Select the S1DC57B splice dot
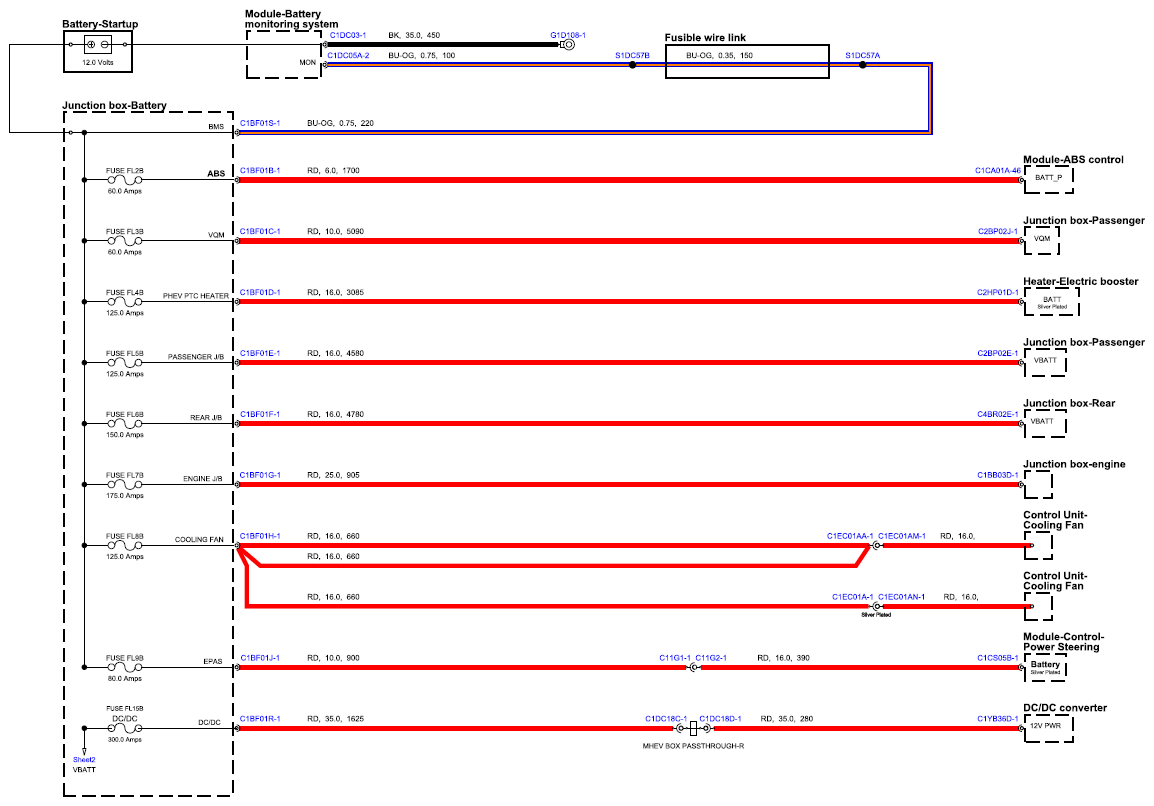 click(632, 65)
